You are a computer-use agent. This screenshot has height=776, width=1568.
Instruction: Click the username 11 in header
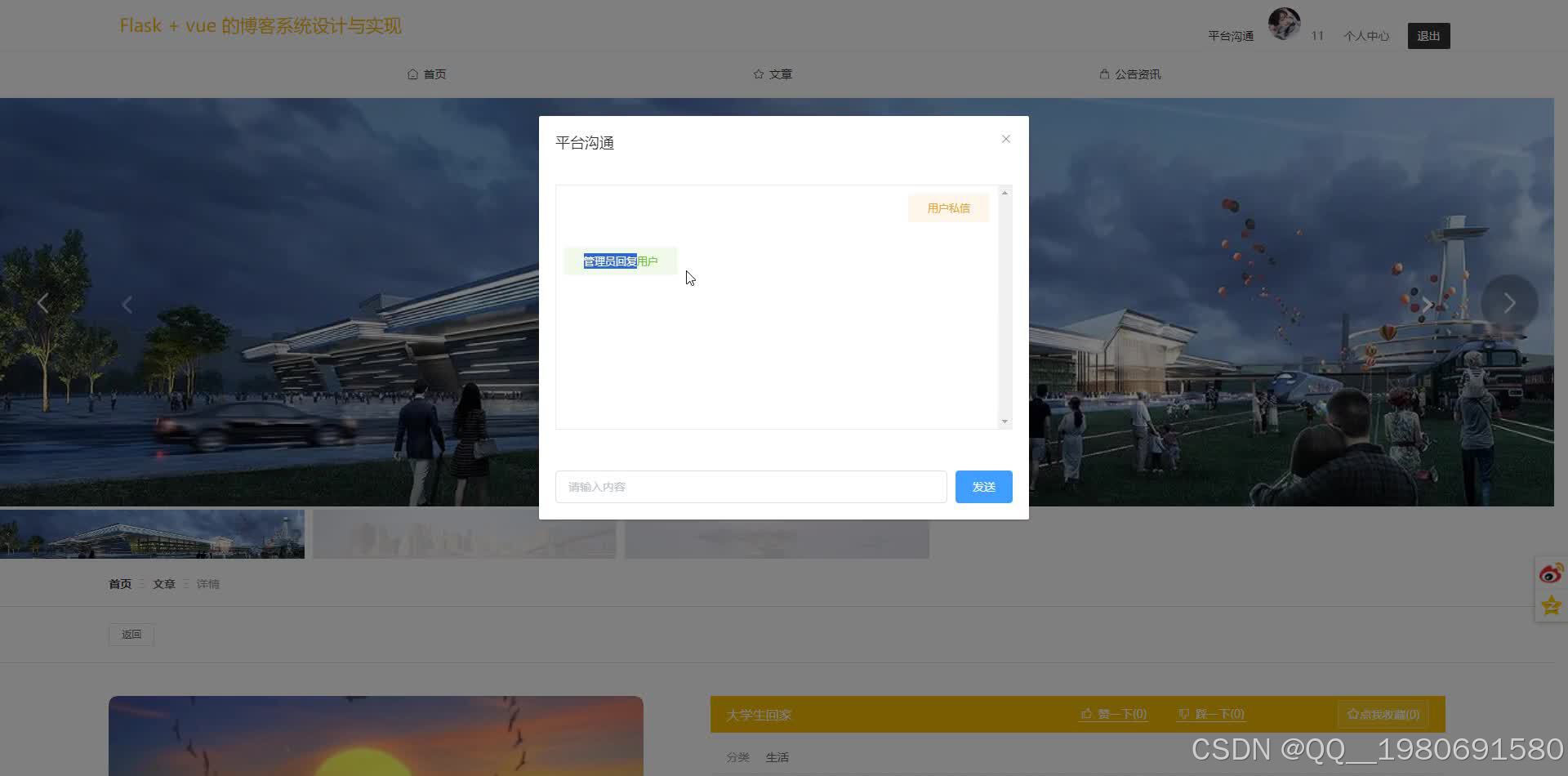[x=1317, y=36]
